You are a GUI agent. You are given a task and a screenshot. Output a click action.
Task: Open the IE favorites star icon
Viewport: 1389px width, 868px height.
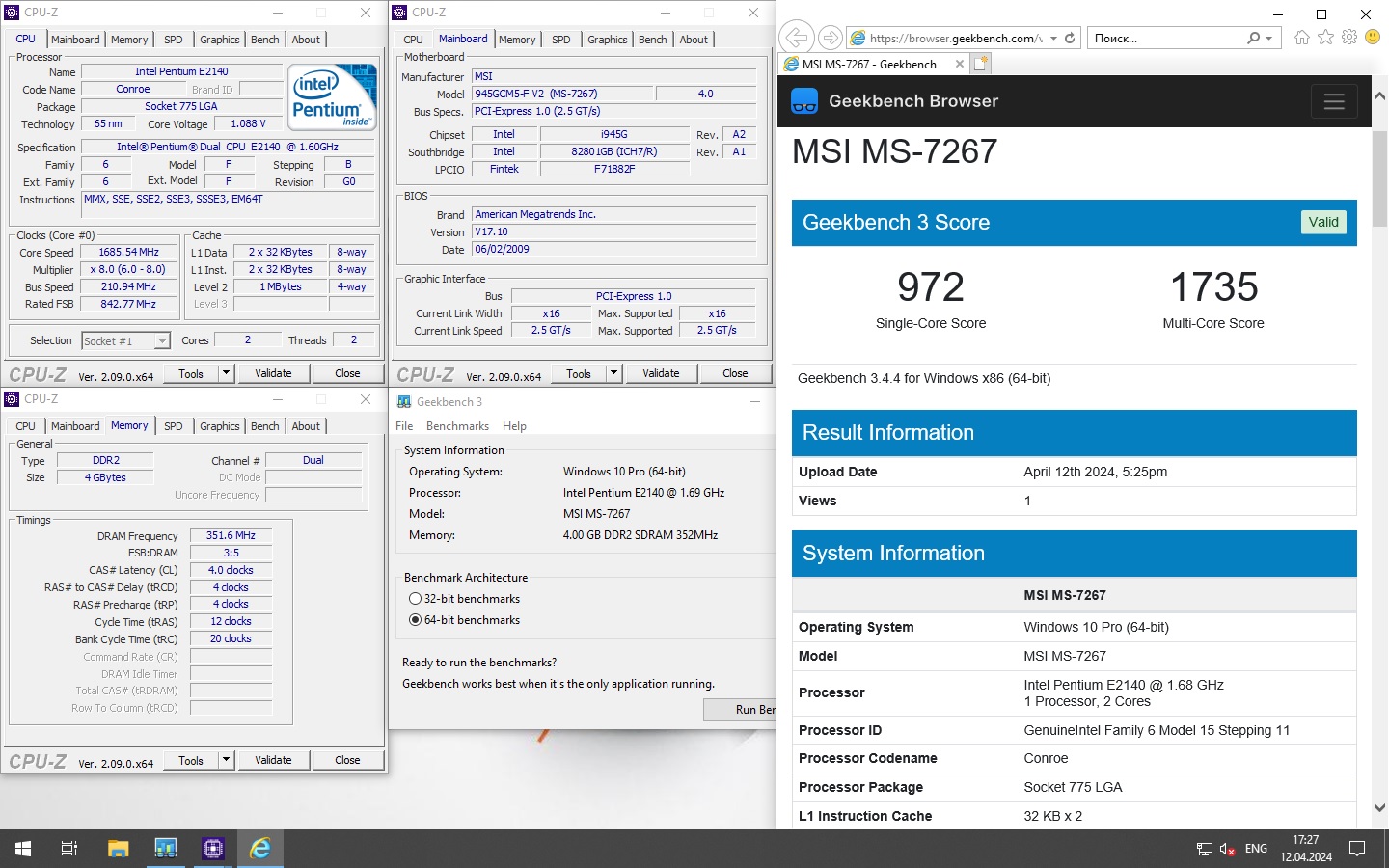(x=1325, y=38)
